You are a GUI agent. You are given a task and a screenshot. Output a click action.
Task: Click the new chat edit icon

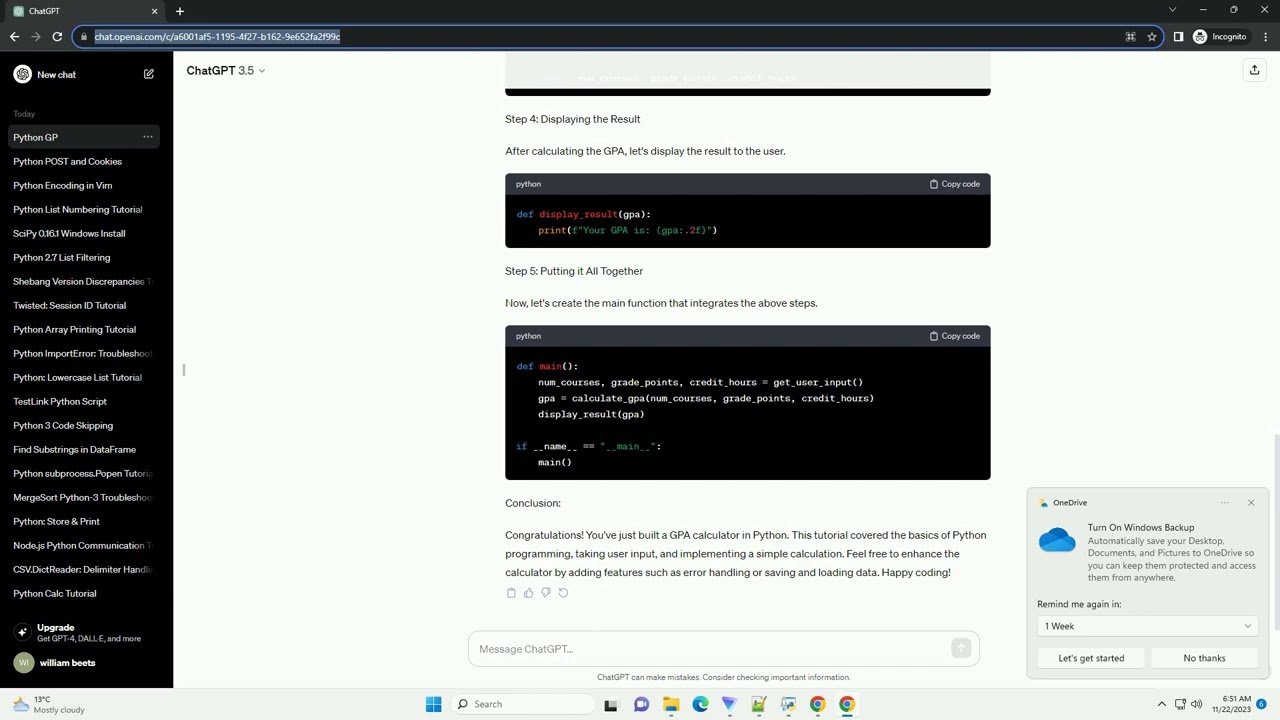tap(149, 74)
